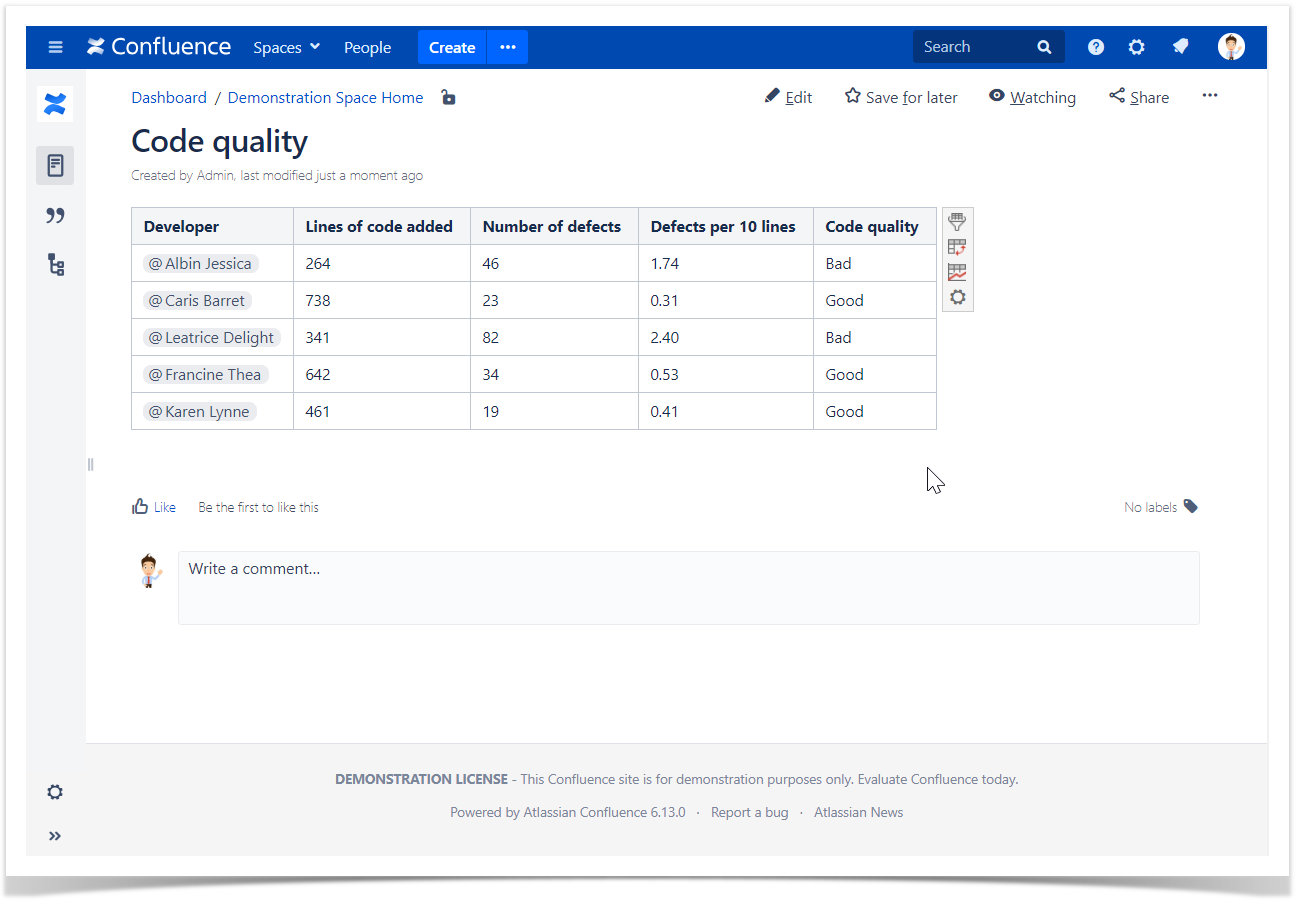The image size is (1303, 905).
Task: Click the pivot table icon beside table
Action: 957,247
